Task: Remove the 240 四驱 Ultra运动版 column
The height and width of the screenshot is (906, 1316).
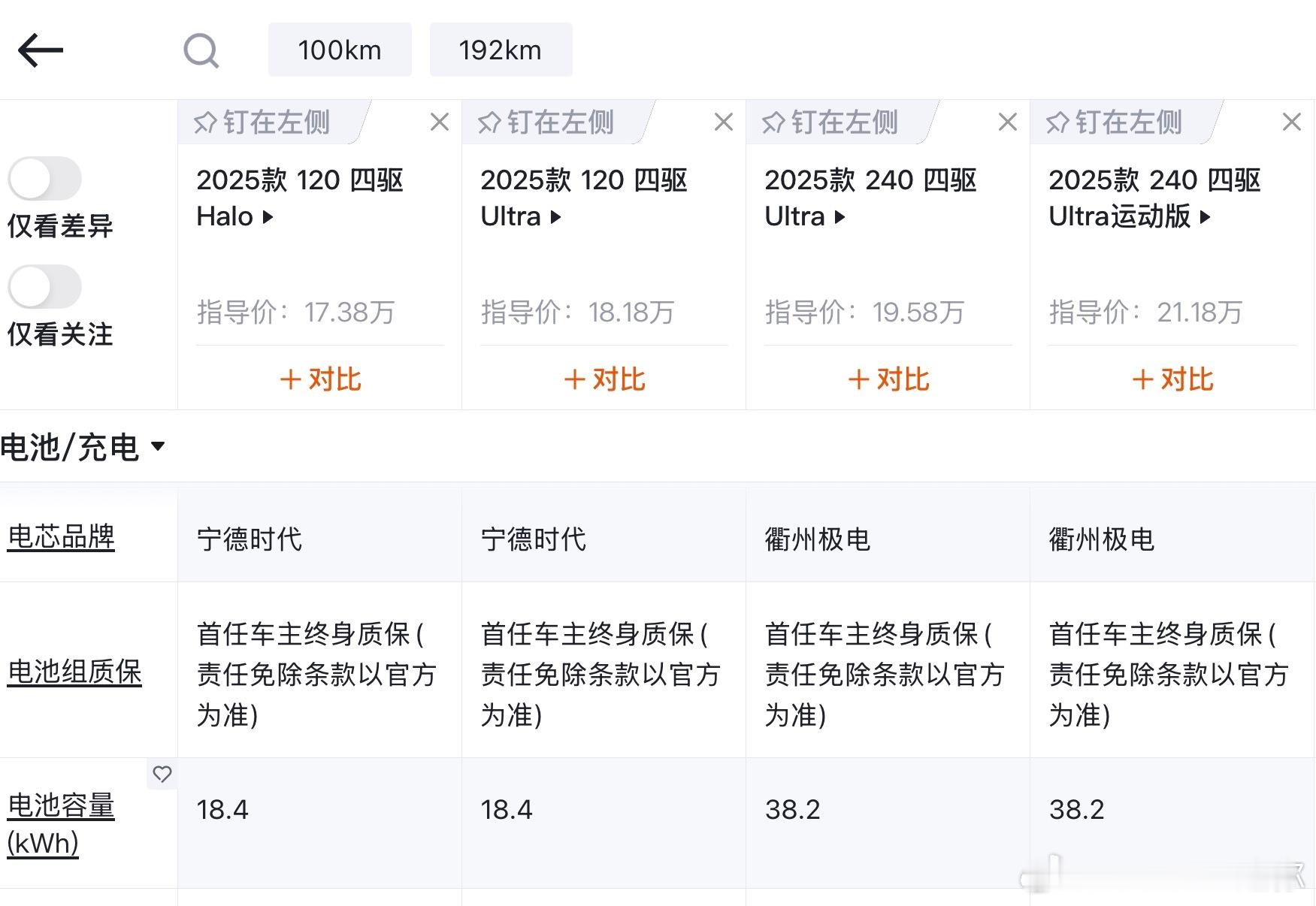Action: tap(1292, 122)
